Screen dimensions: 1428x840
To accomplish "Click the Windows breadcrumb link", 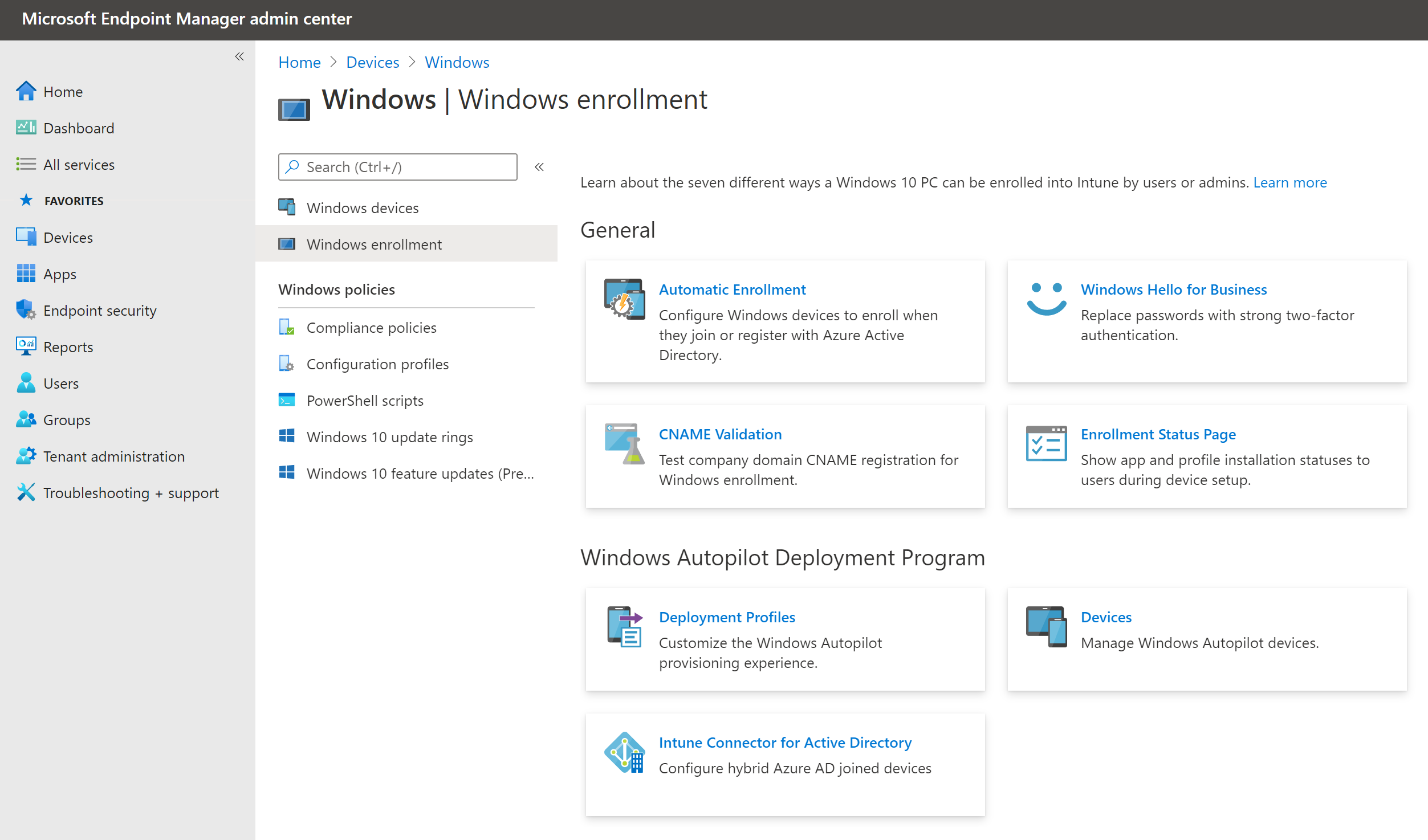I will [457, 62].
